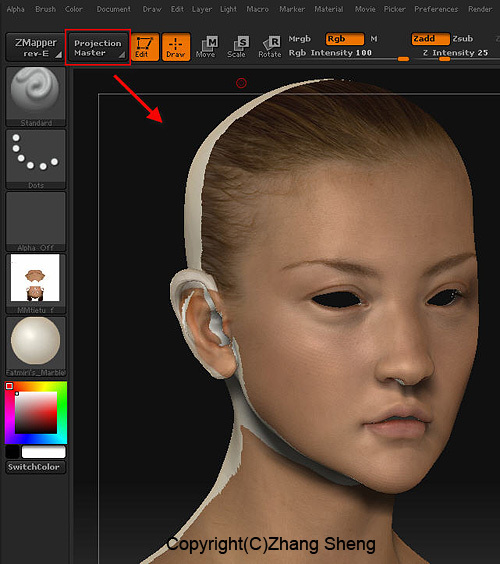Activate the Move tool
This screenshot has width=500, height=564.
point(206,47)
